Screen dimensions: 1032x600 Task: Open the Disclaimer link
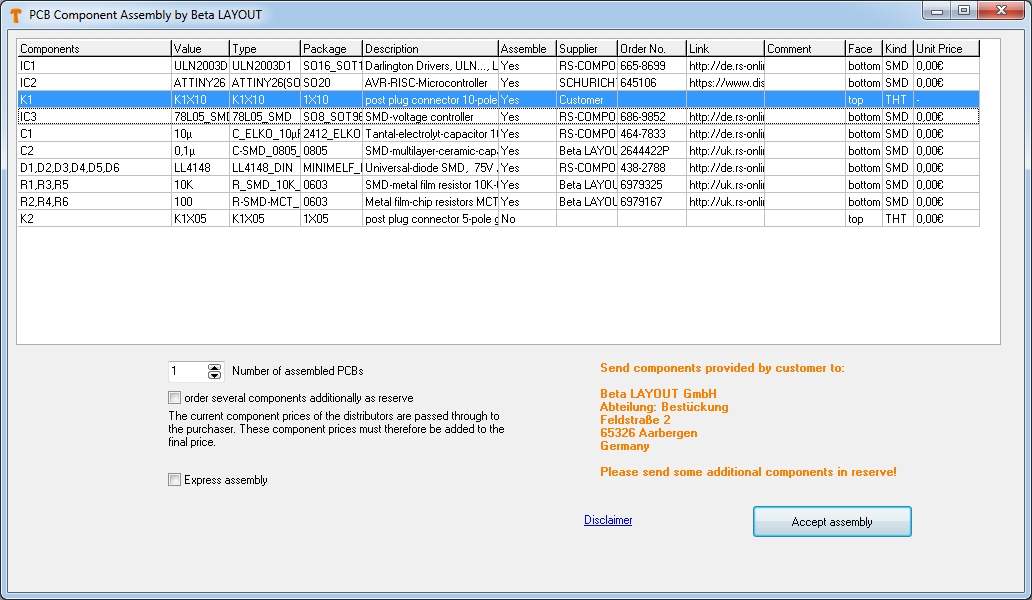tap(608, 520)
